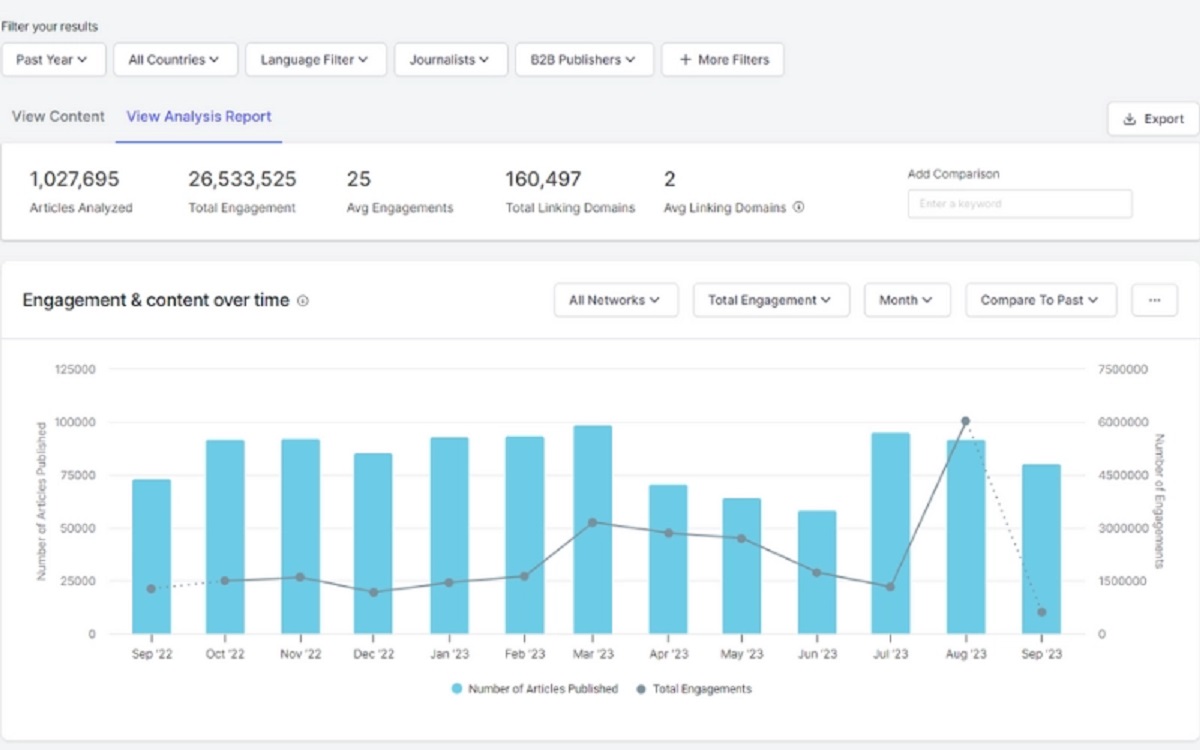The image size is (1200, 750).
Task: Open the Past Year date filter
Action: point(52,60)
